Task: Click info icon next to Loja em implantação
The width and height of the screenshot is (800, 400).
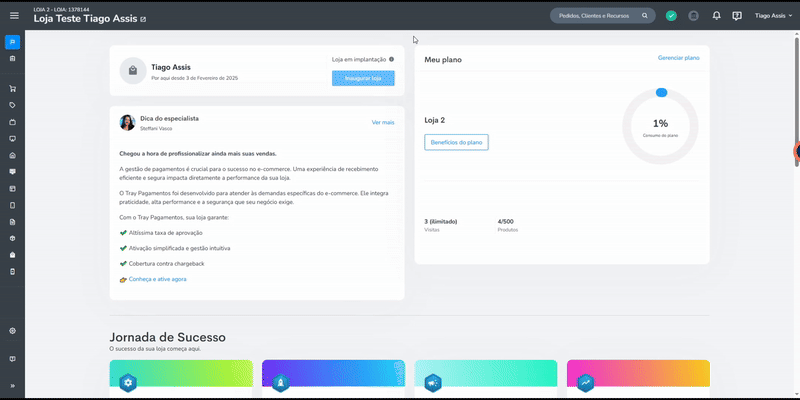Action: pos(391,59)
